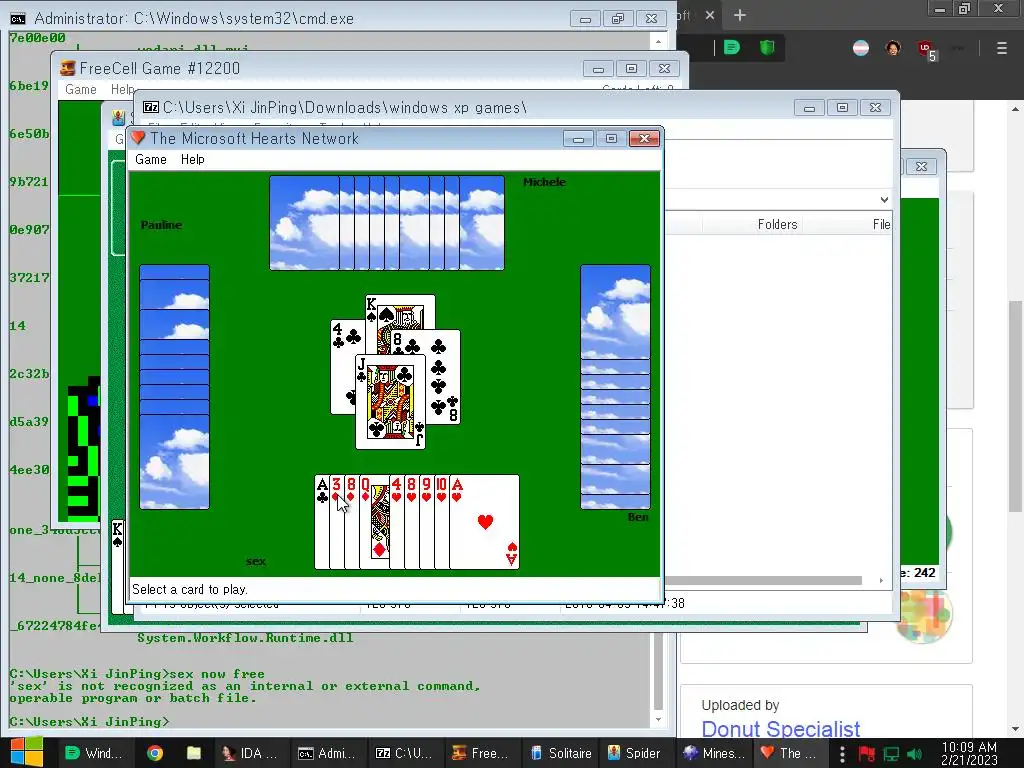Open the Hearts Game menu
Viewport: 1024px width, 768px height.
[x=150, y=159]
